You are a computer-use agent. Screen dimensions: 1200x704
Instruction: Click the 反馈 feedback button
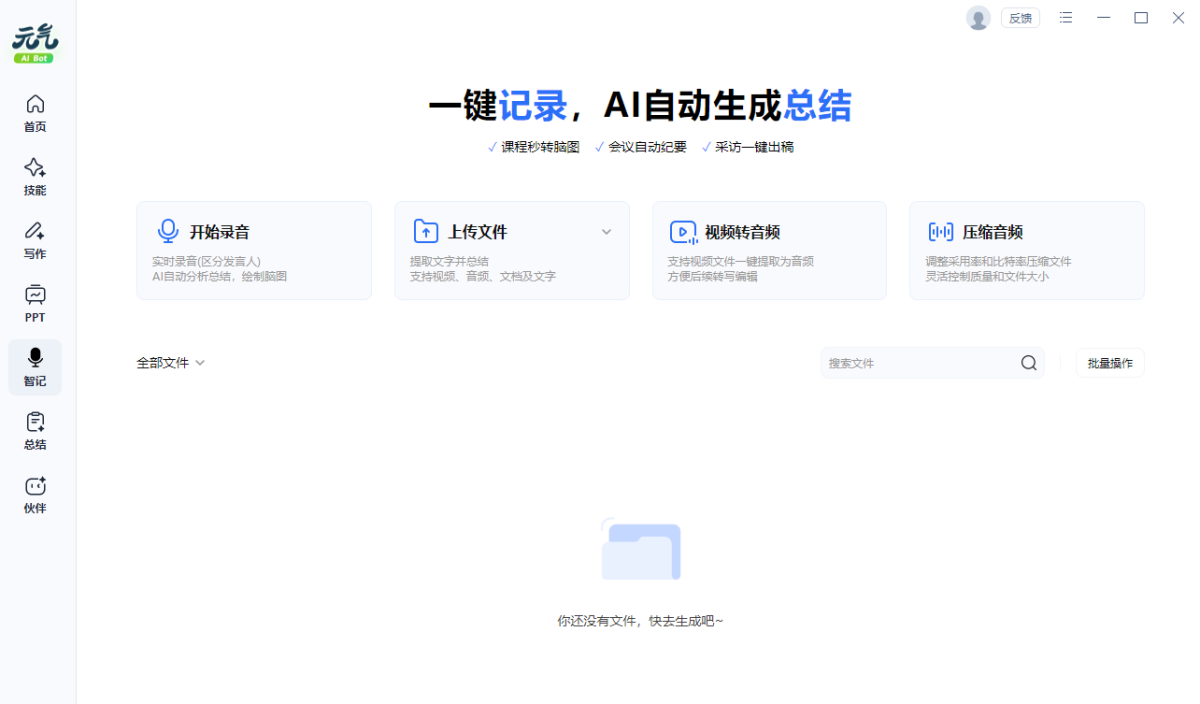click(x=1020, y=18)
